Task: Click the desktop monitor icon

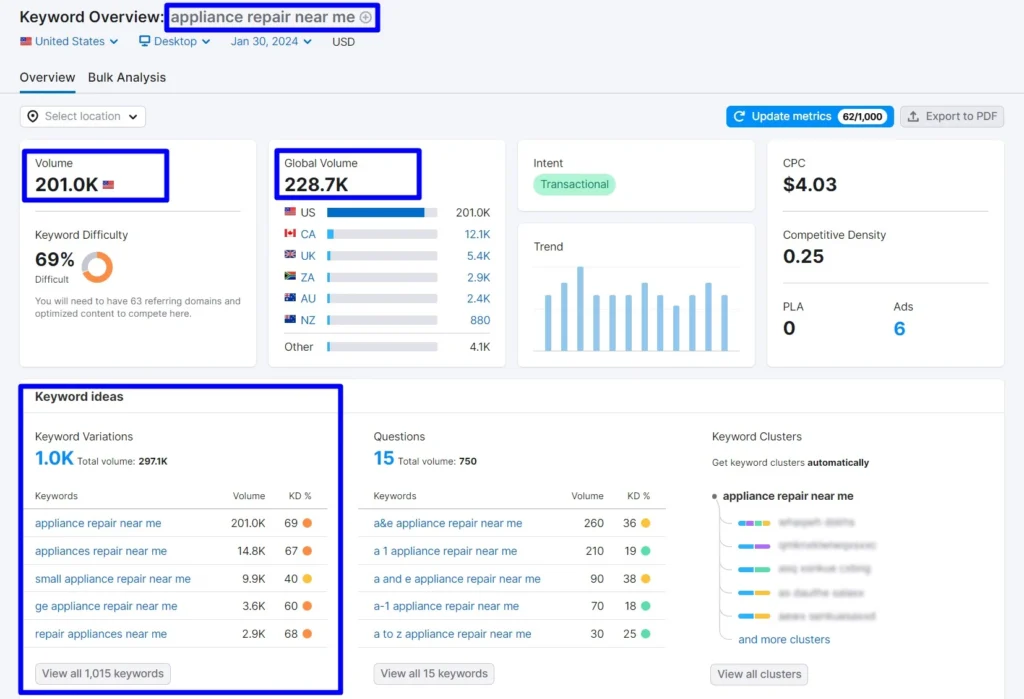Action: point(144,41)
